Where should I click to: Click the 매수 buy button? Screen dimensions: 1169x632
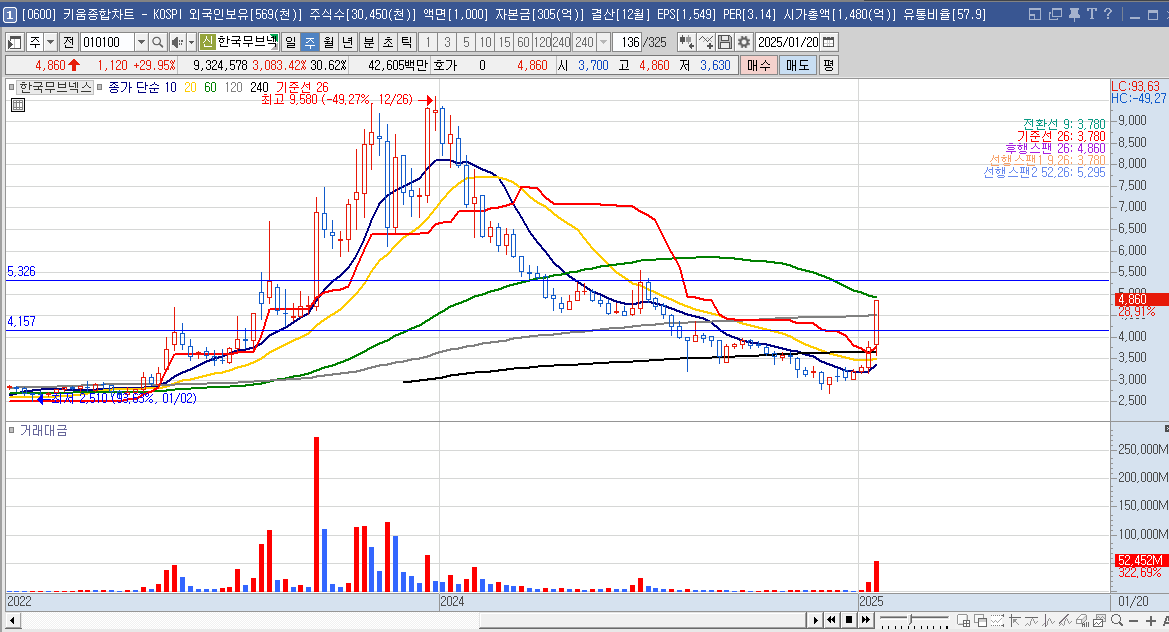click(x=758, y=66)
